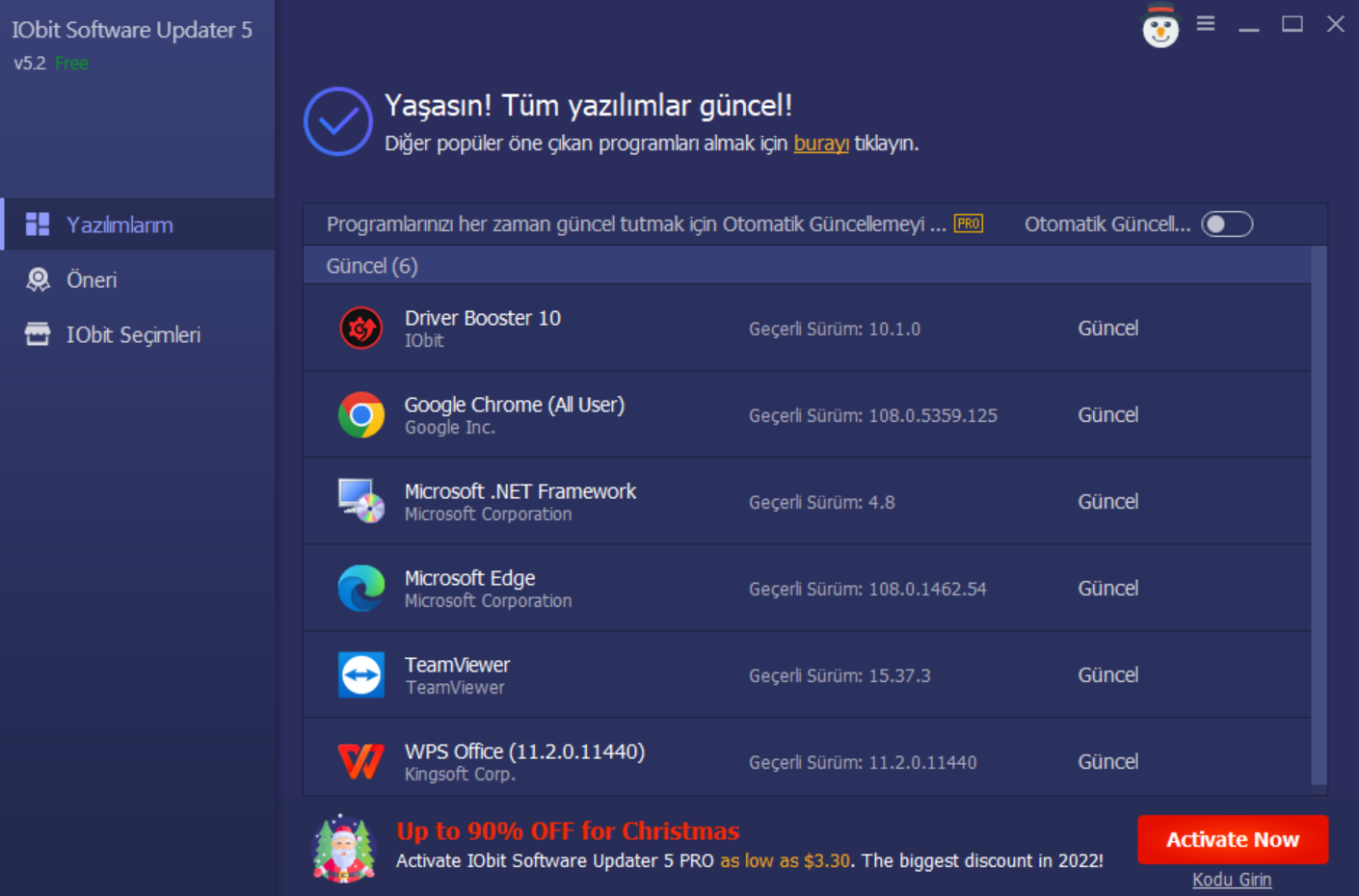The image size is (1359, 896).
Task: Click the Google Chrome icon
Action: [x=361, y=415]
